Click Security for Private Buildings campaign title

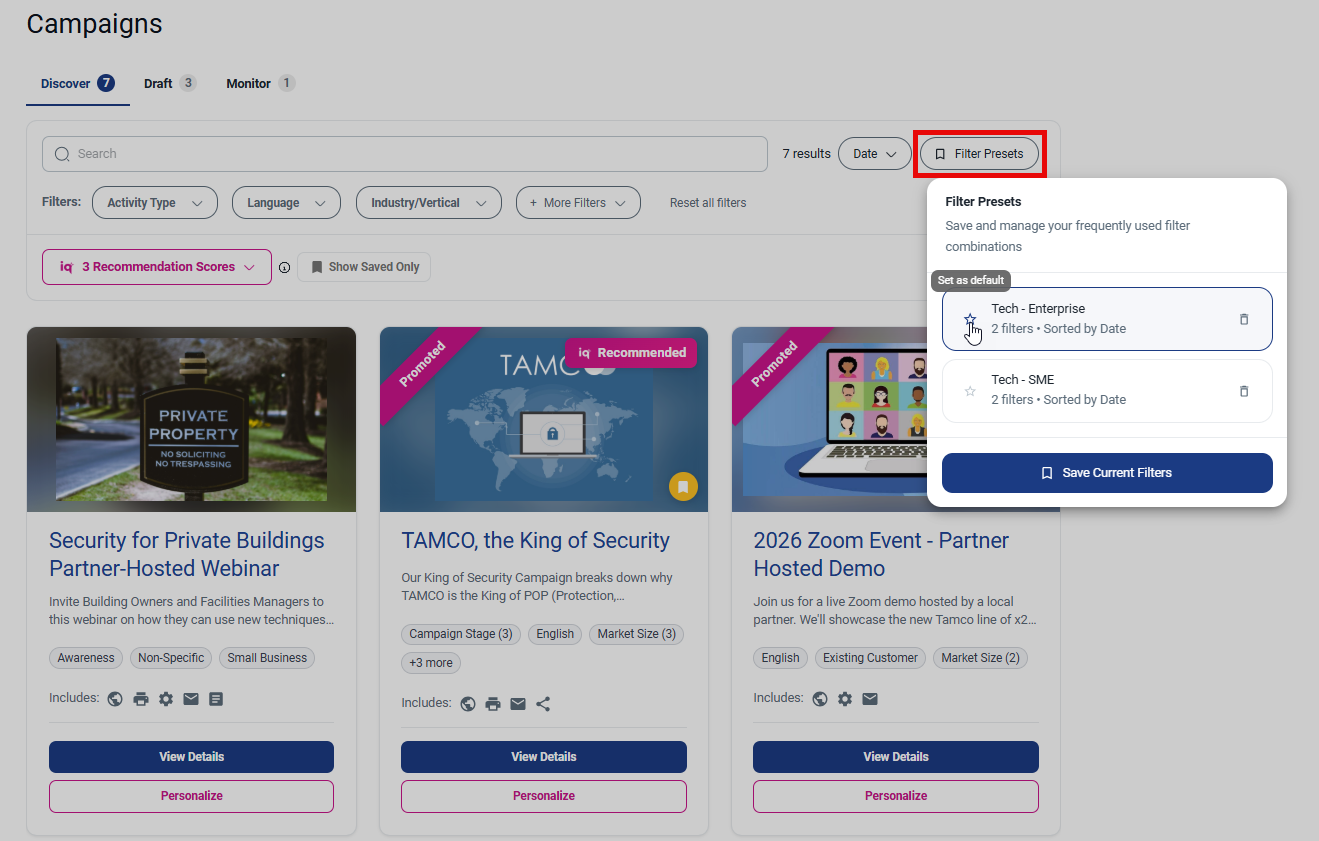tap(187, 554)
